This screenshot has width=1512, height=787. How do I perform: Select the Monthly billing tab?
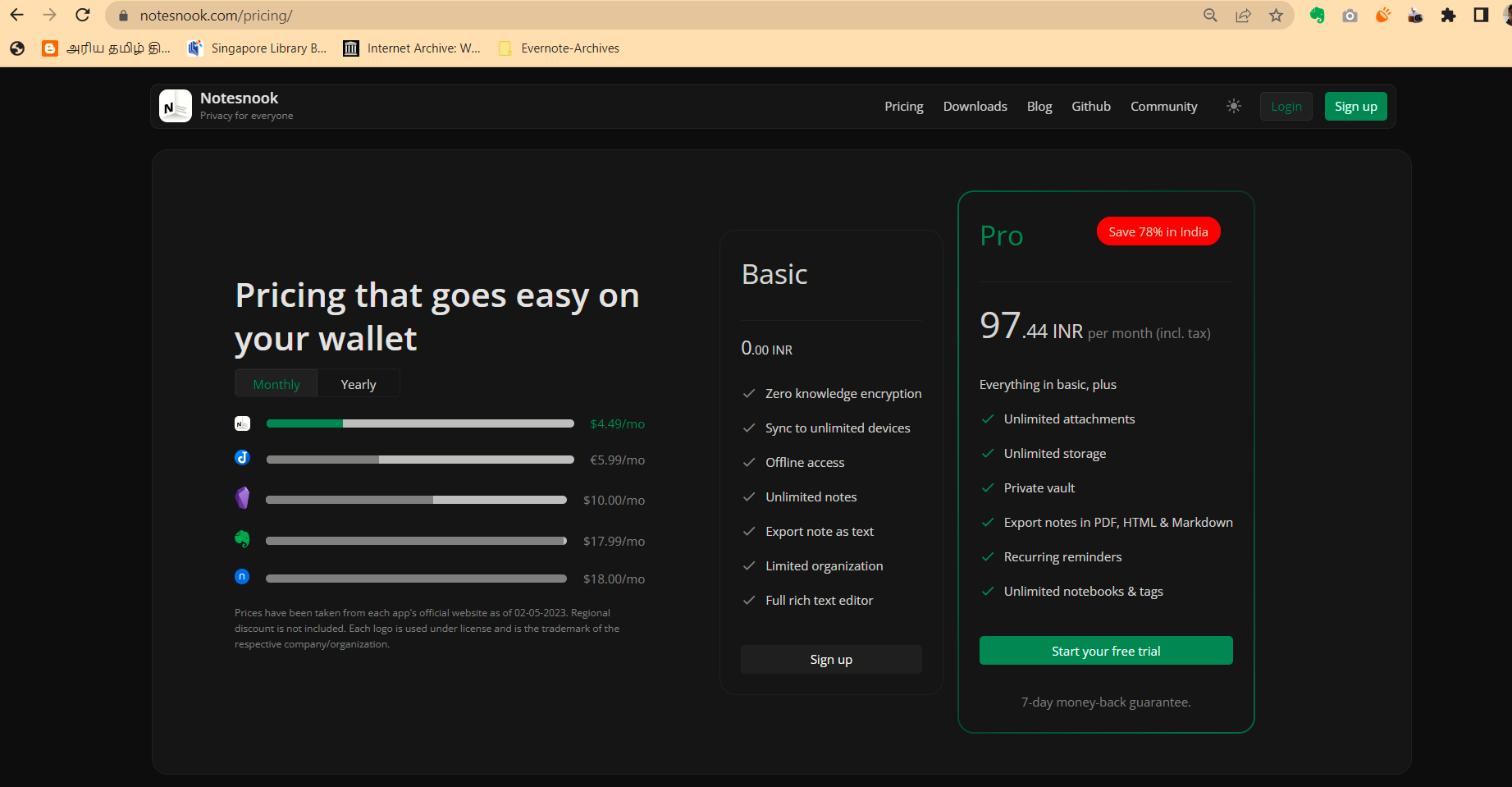click(276, 384)
